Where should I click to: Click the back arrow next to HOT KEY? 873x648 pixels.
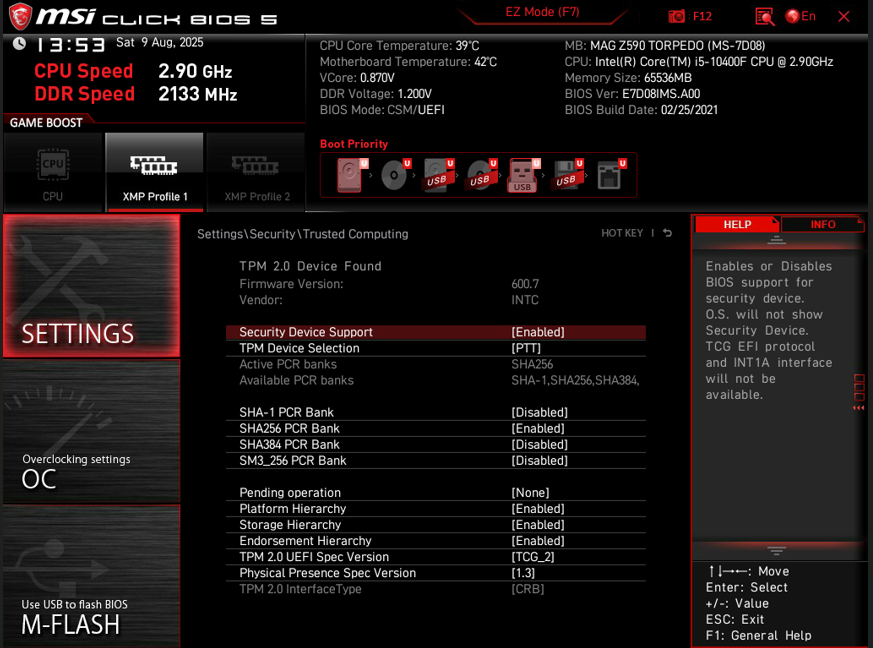coord(668,233)
